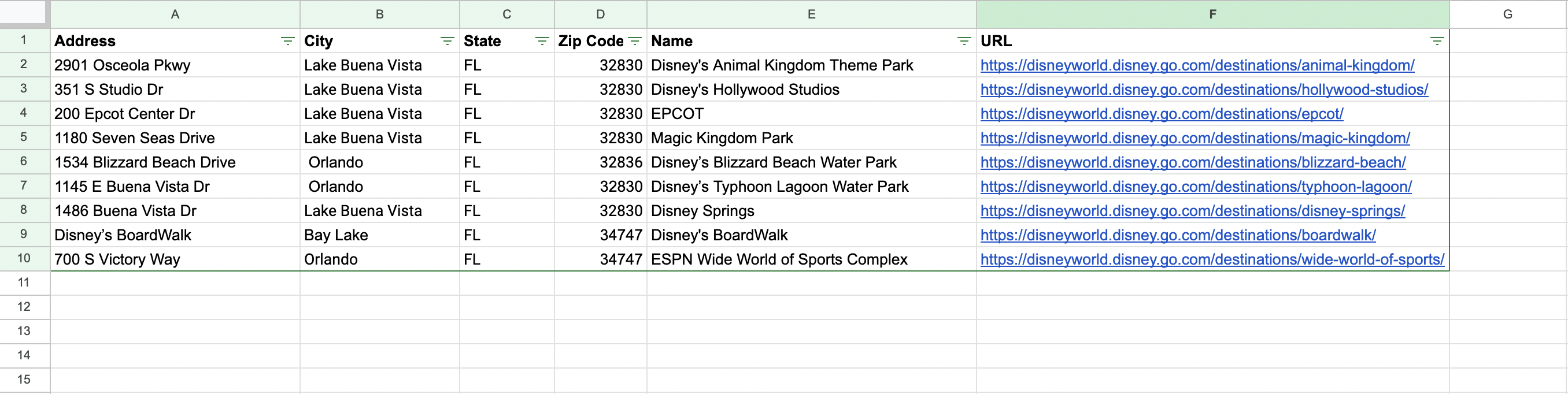Click the select-all corner box

pyautogui.click(x=24, y=13)
